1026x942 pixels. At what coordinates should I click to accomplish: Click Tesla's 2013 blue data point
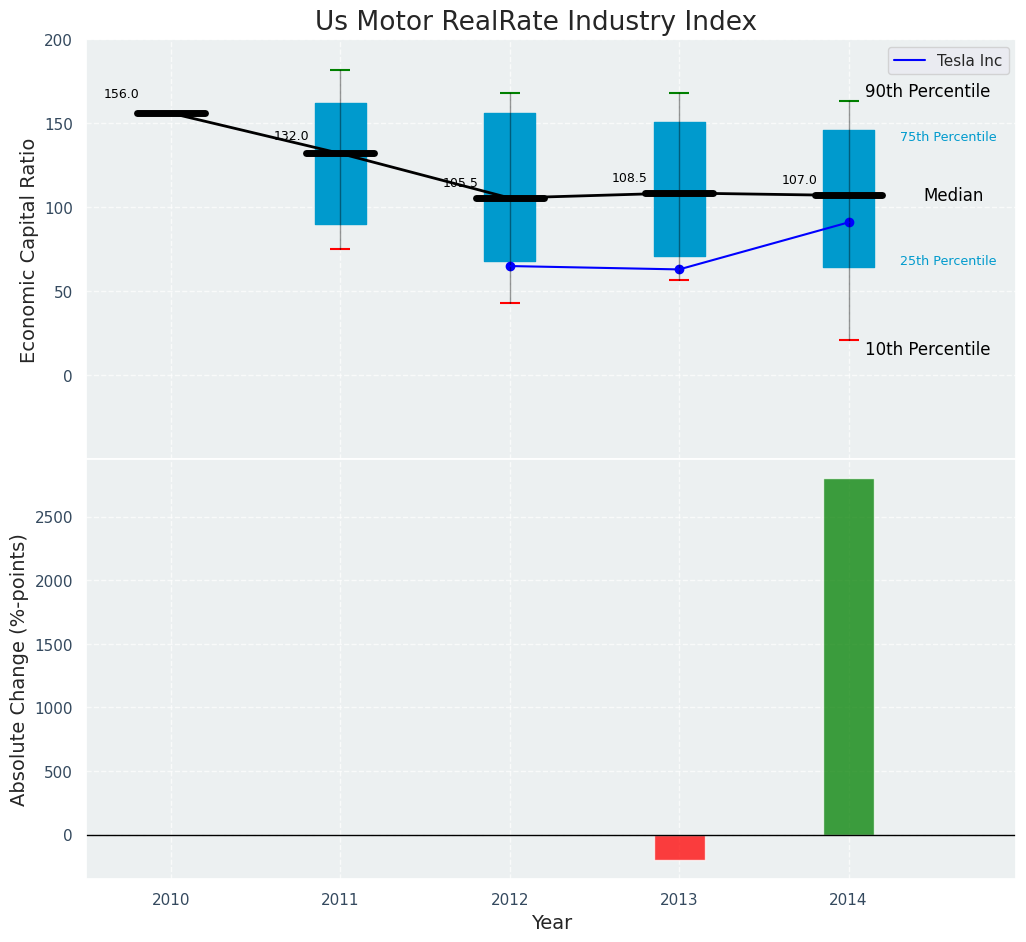[679, 269]
